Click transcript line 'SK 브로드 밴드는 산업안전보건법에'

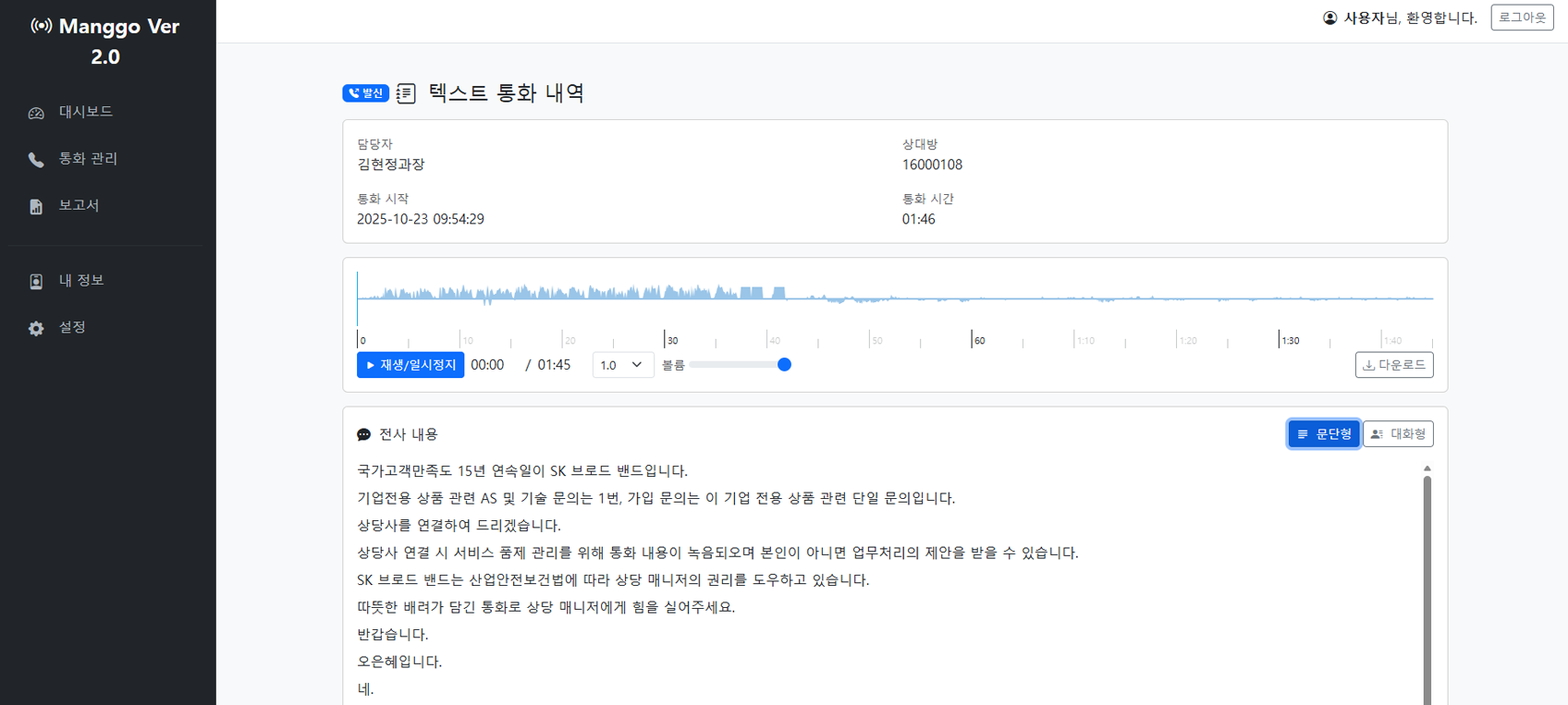613,580
